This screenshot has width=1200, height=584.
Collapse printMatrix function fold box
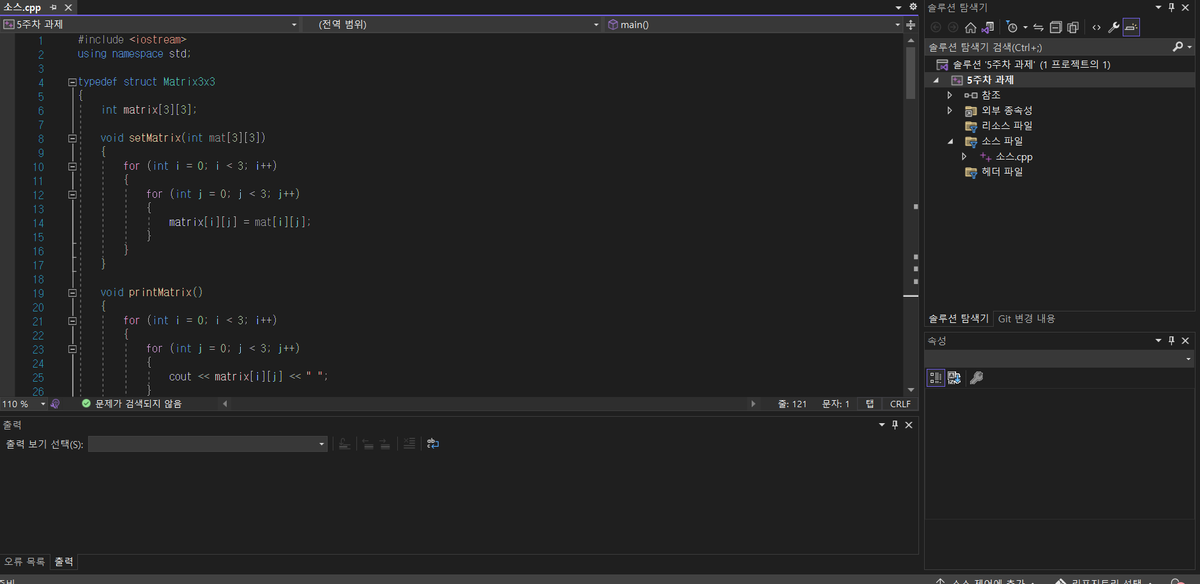pos(71,292)
